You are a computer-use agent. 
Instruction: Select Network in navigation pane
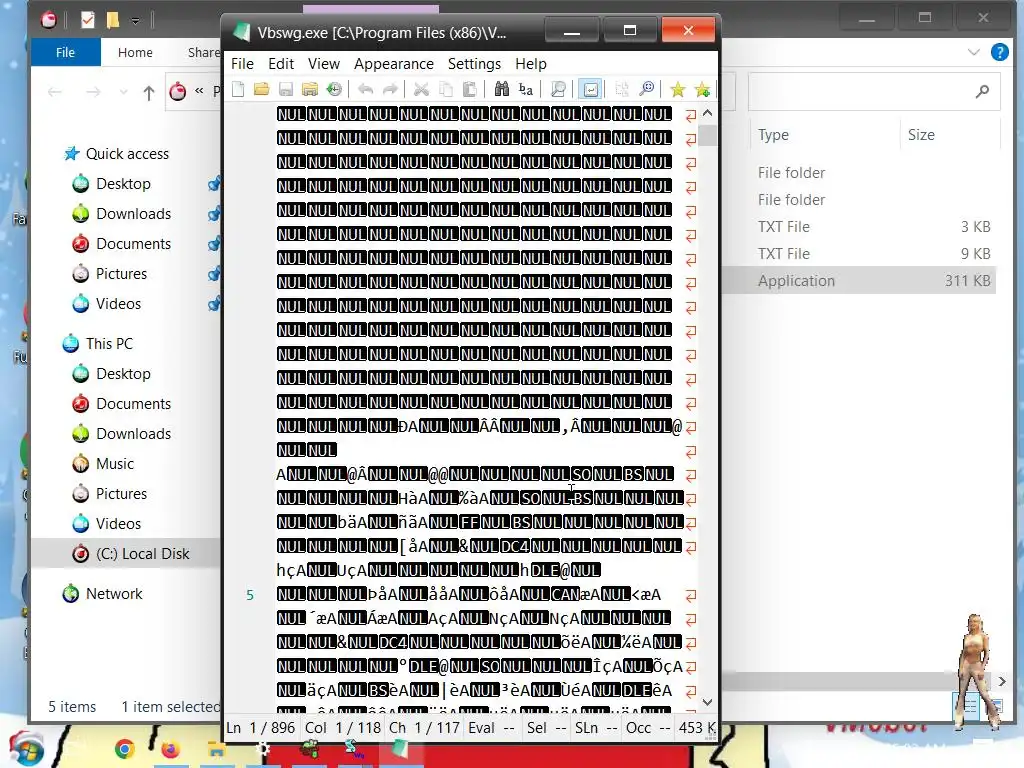[114, 594]
